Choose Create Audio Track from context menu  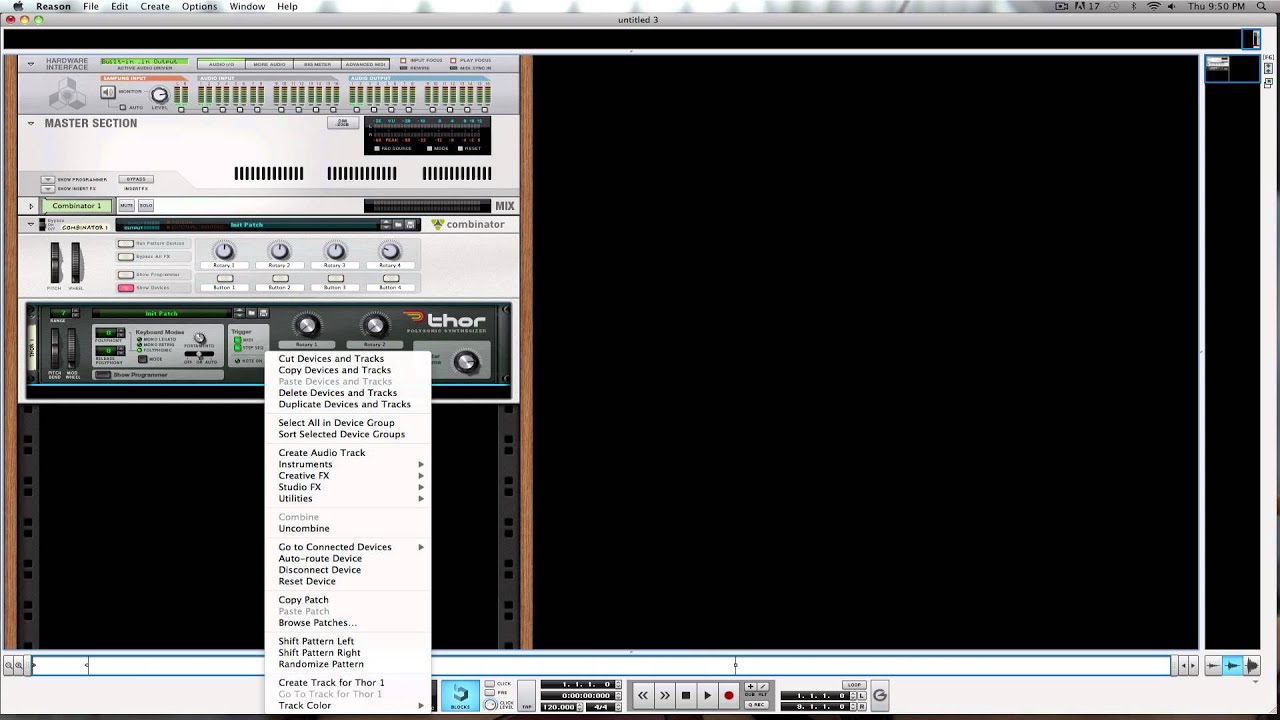point(322,453)
